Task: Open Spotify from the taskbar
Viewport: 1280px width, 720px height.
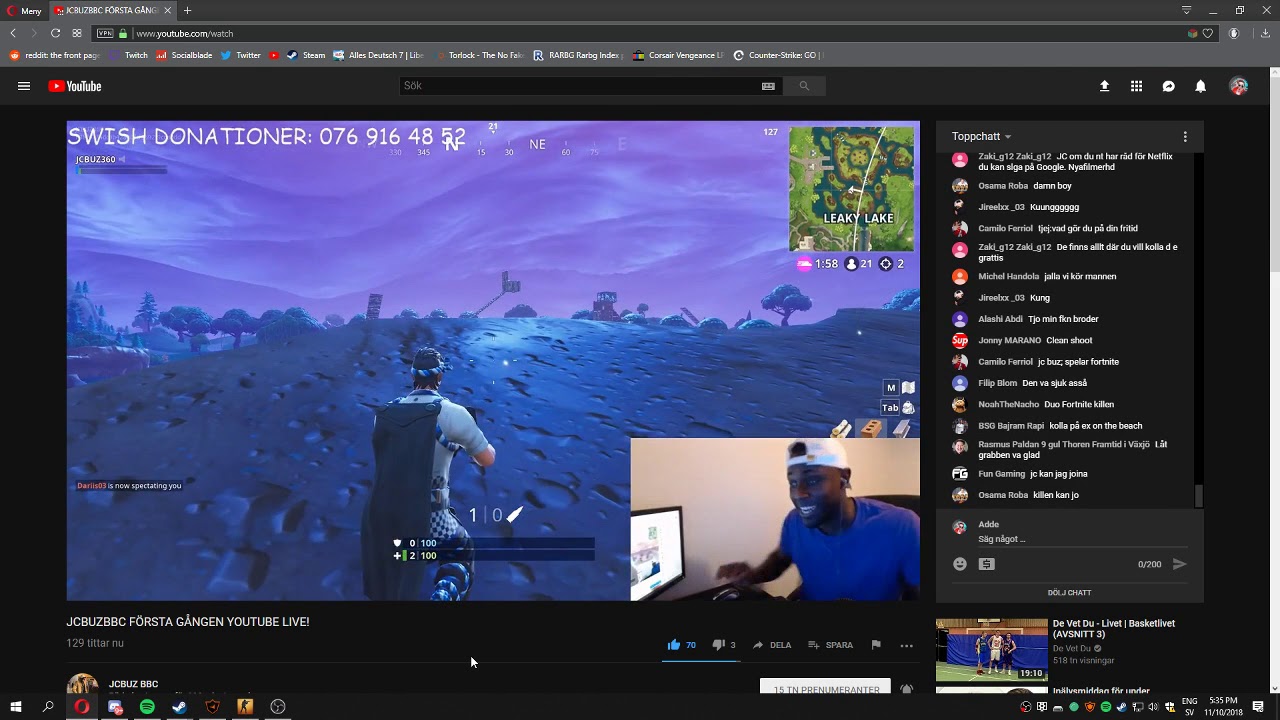Action: pyautogui.click(x=147, y=707)
